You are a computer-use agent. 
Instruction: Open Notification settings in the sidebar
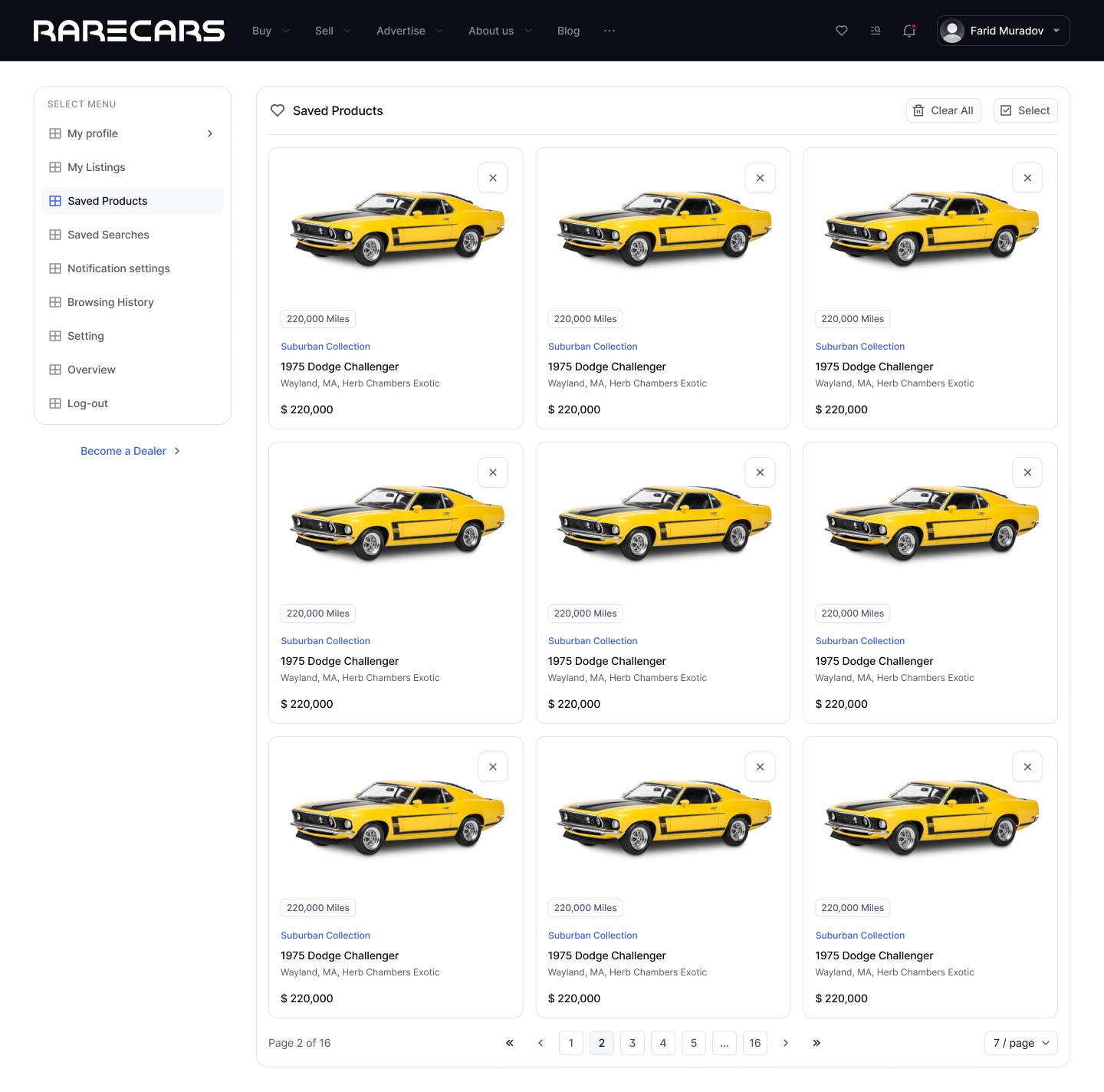133,268
